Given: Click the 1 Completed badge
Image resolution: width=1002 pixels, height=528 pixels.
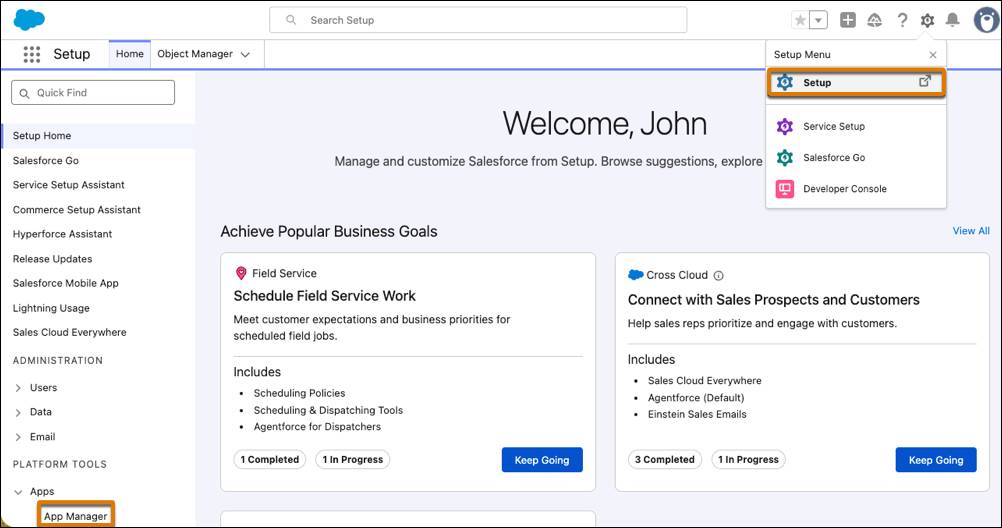Looking at the screenshot, I should [270, 460].
